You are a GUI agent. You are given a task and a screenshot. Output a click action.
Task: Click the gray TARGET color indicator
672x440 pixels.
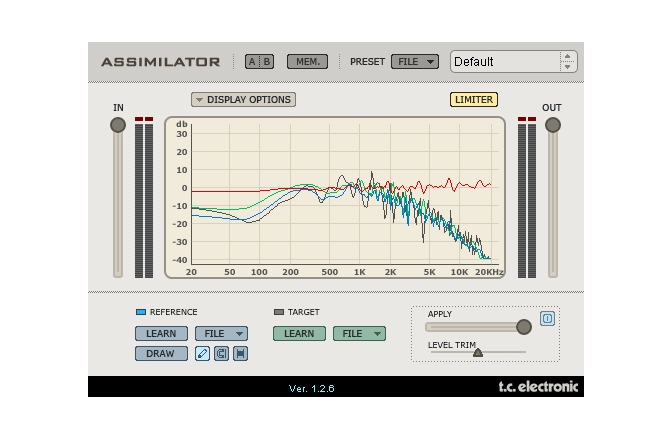click(279, 312)
